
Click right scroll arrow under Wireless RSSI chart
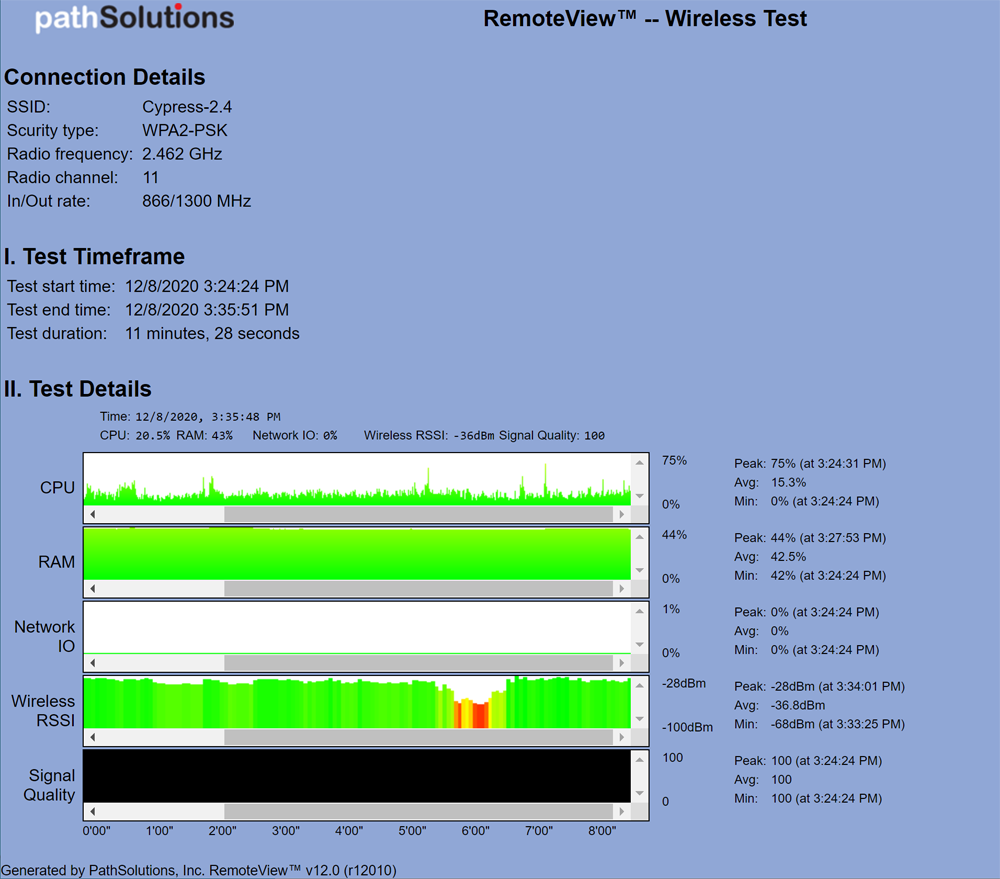[x=621, y=737]
